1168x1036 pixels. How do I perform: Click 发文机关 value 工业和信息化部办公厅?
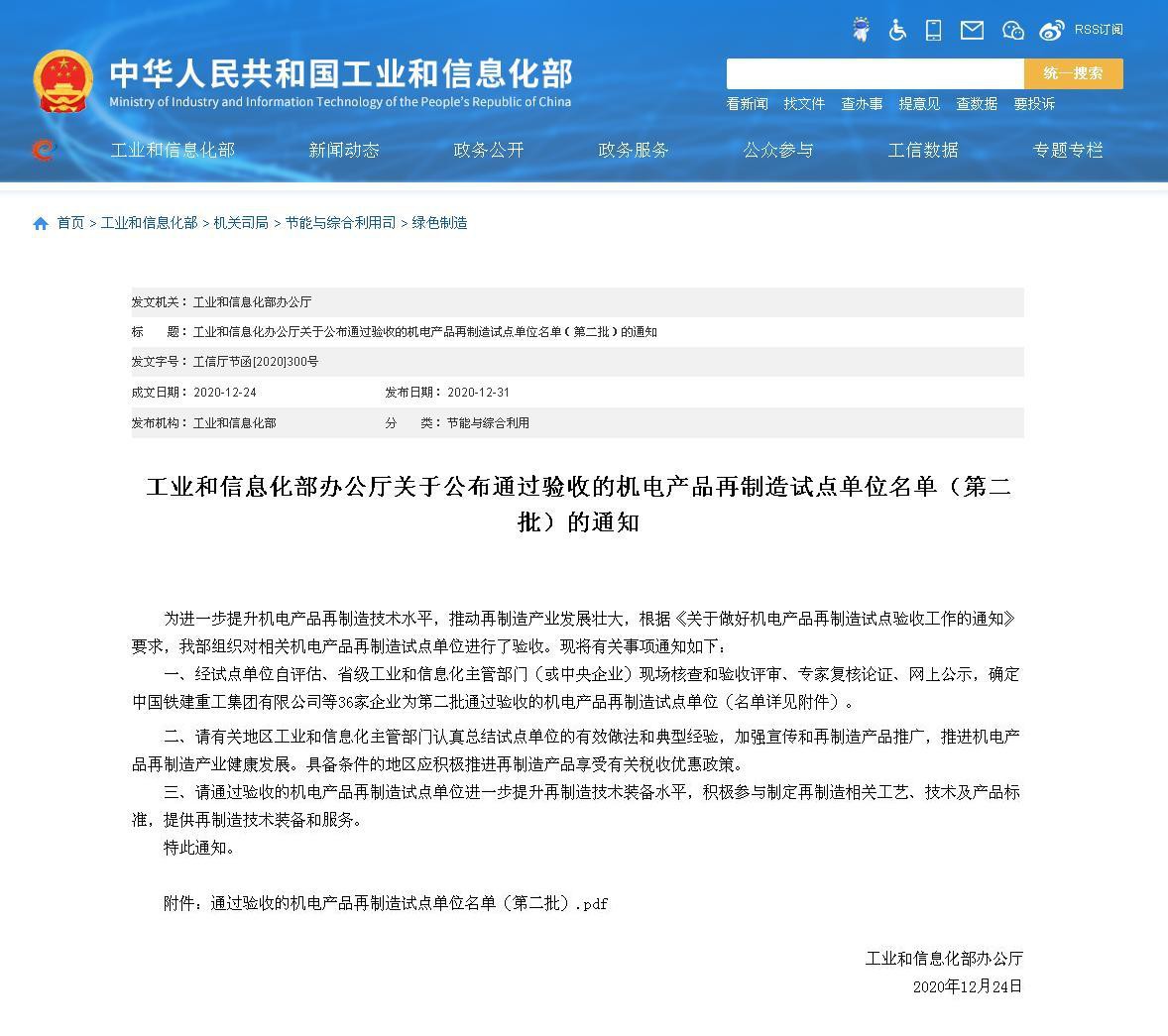(x=253, y=302)
